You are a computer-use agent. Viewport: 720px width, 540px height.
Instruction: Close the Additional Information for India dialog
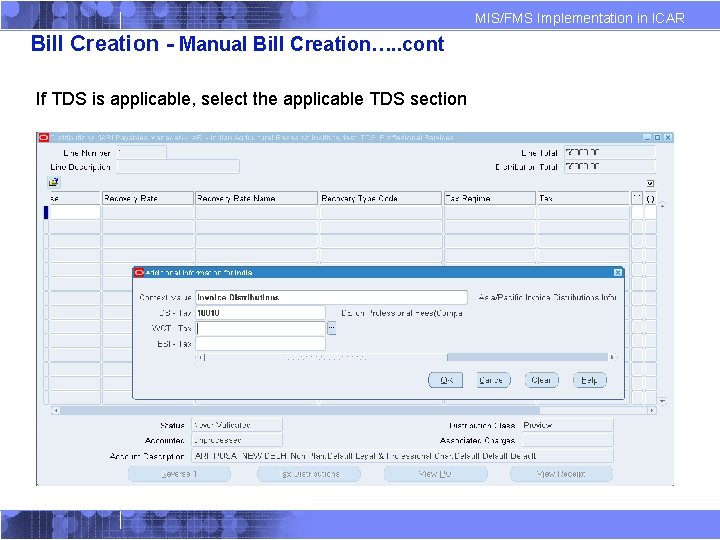click(618, 273)
